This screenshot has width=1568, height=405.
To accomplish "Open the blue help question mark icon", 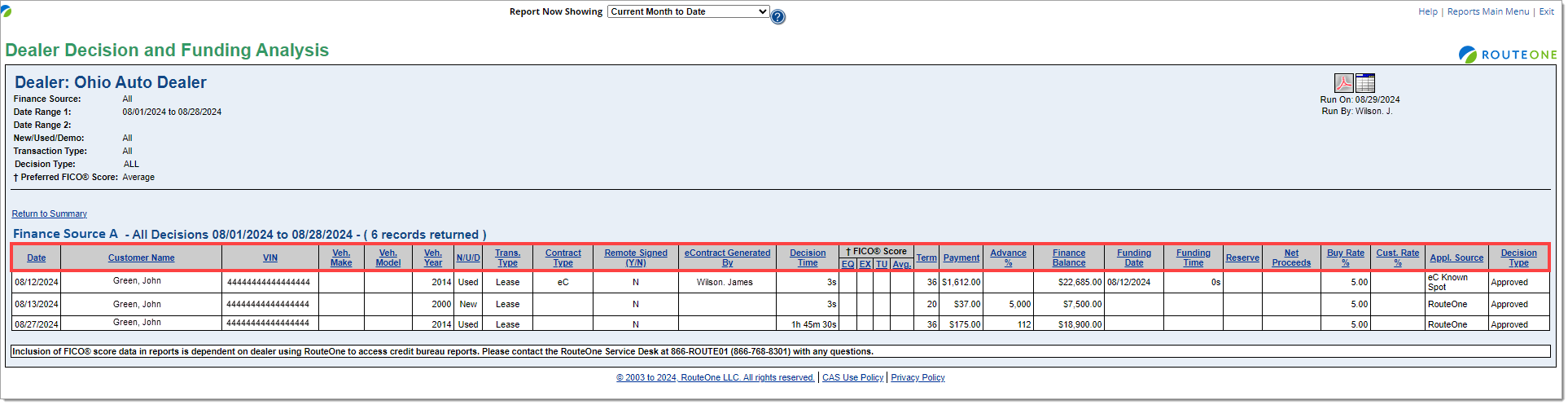I will (778, 16).
